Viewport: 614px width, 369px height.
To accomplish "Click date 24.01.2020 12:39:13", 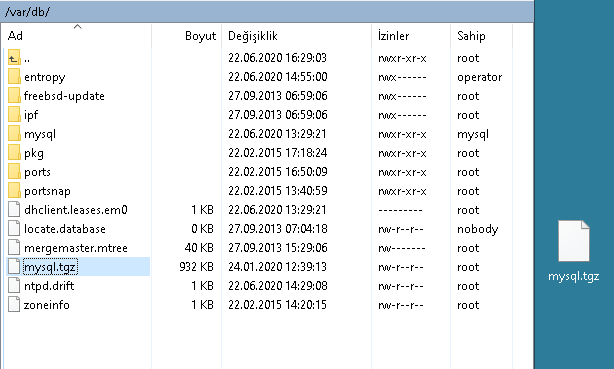I will pos(277,267).
